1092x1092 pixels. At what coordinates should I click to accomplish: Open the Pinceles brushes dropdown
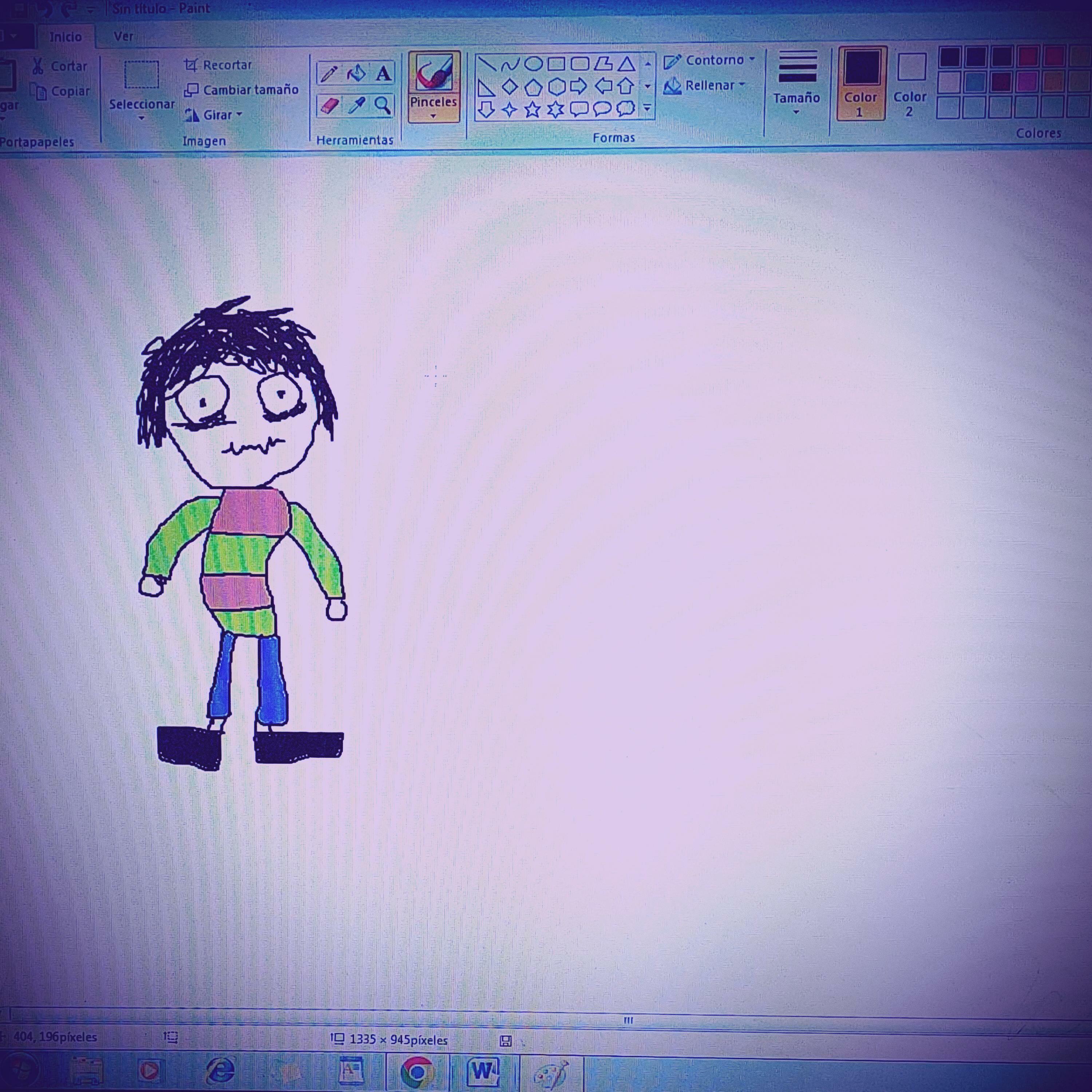click(434, 108)
